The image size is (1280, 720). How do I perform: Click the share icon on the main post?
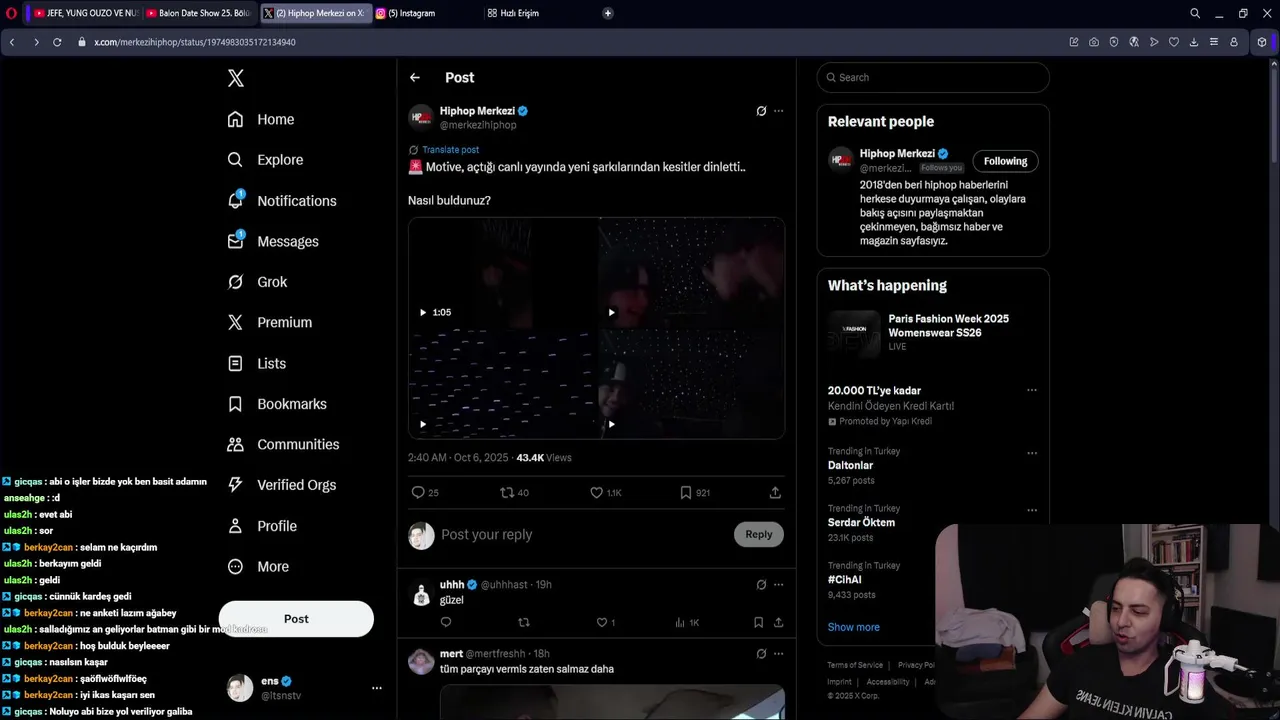pos(775,492)
